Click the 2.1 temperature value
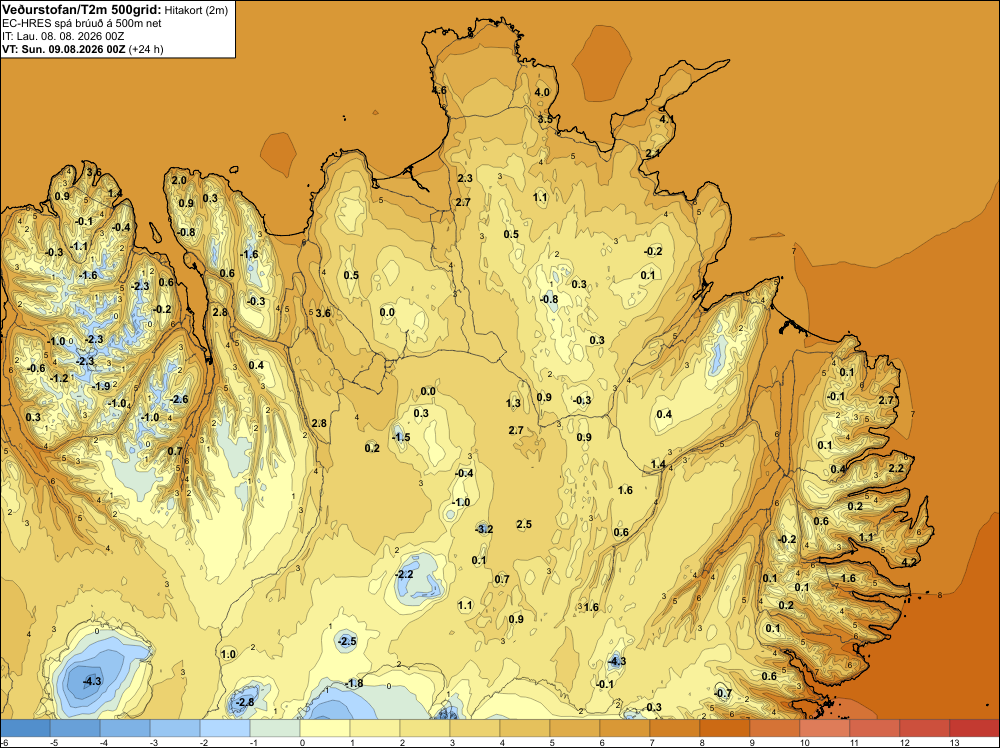 point(652,154)
